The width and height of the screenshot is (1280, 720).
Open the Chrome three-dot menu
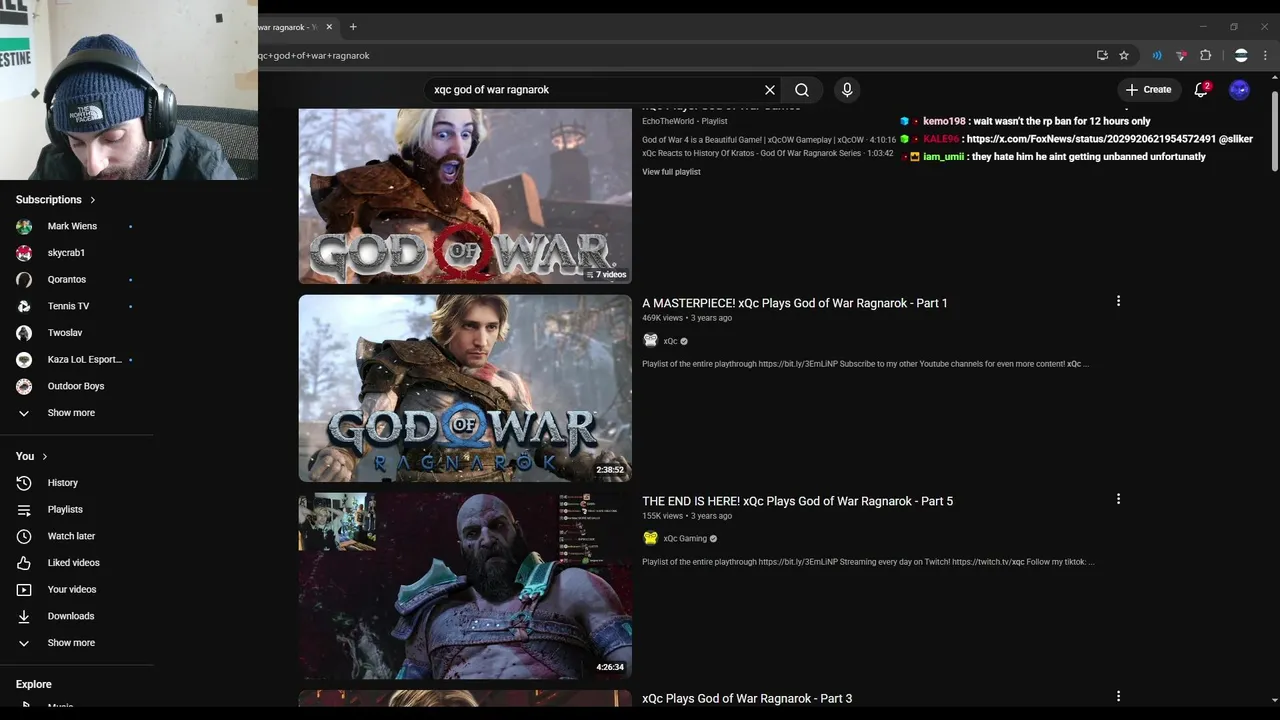coord(1266,55)
